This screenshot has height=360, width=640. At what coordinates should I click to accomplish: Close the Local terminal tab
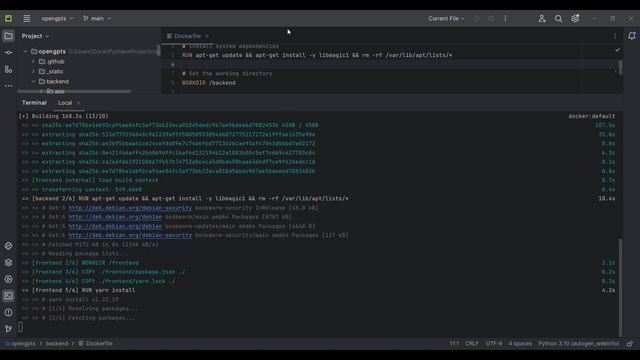(x=79, y=103)
